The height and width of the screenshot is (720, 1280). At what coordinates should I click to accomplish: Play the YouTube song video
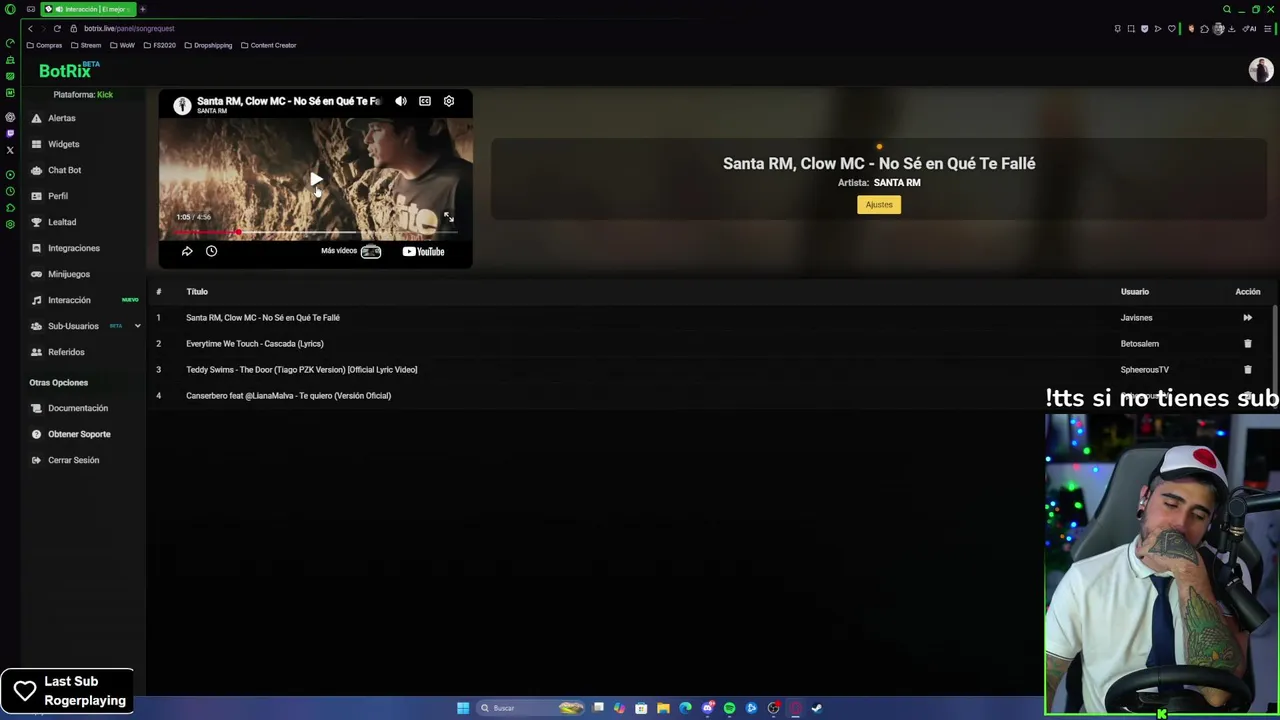point(315,180)
